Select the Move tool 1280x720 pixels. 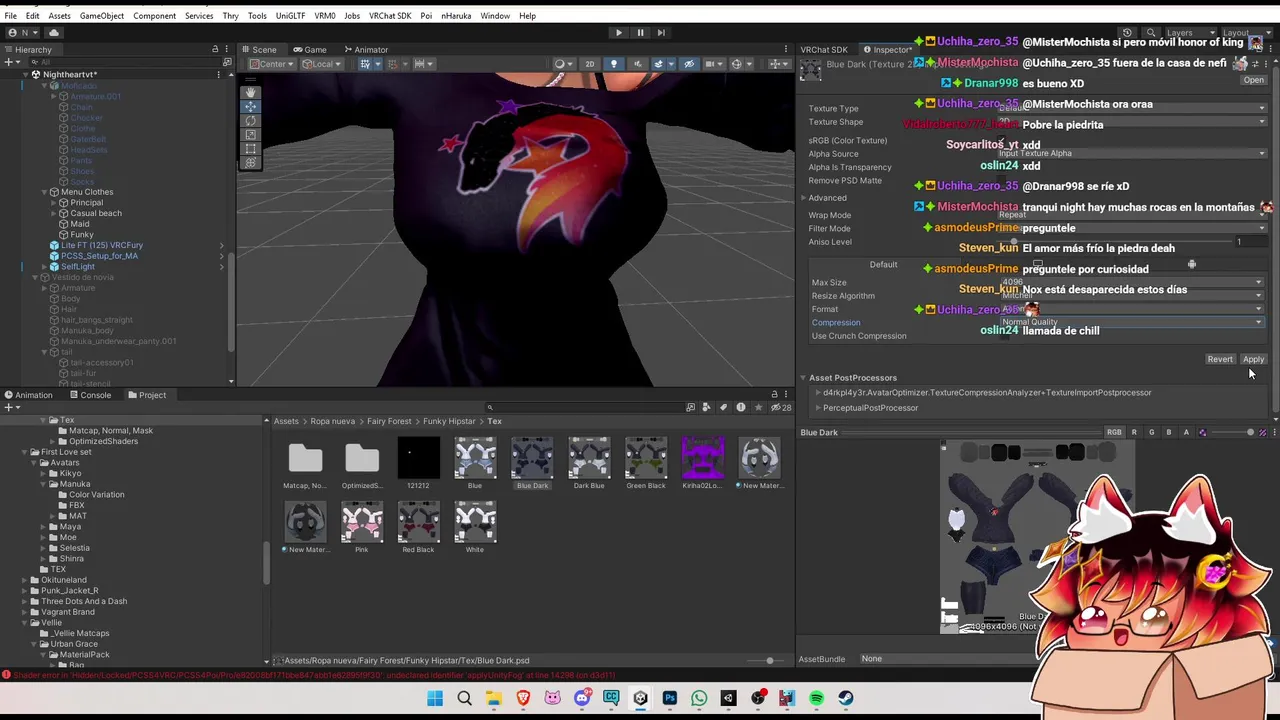251,106
